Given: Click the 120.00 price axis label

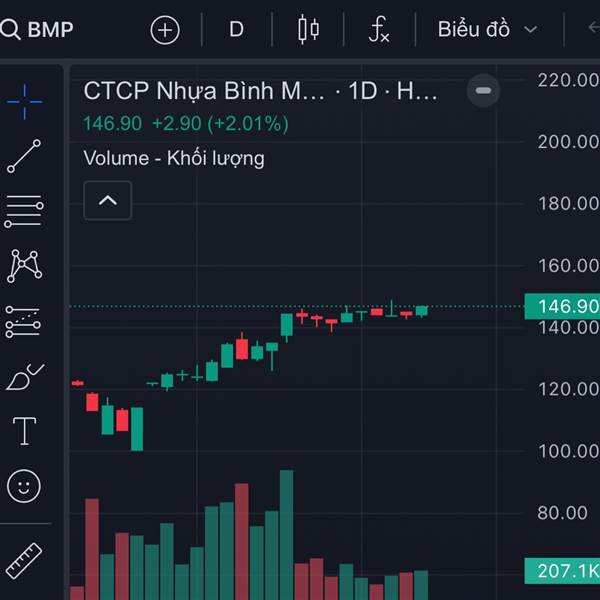Looking at the screenshot, I should (x=568, y=389).
